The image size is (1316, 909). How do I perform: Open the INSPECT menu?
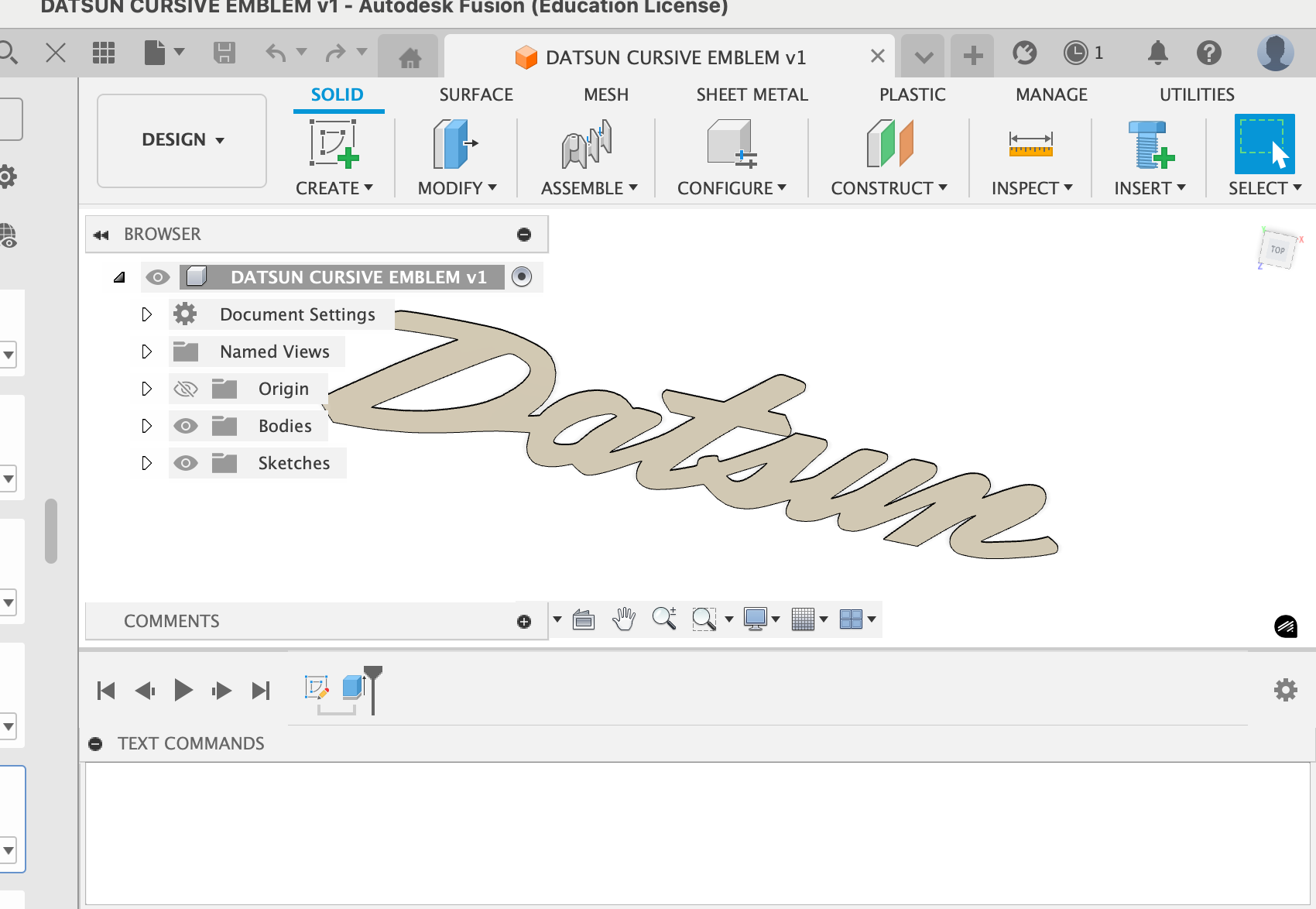1032,188
